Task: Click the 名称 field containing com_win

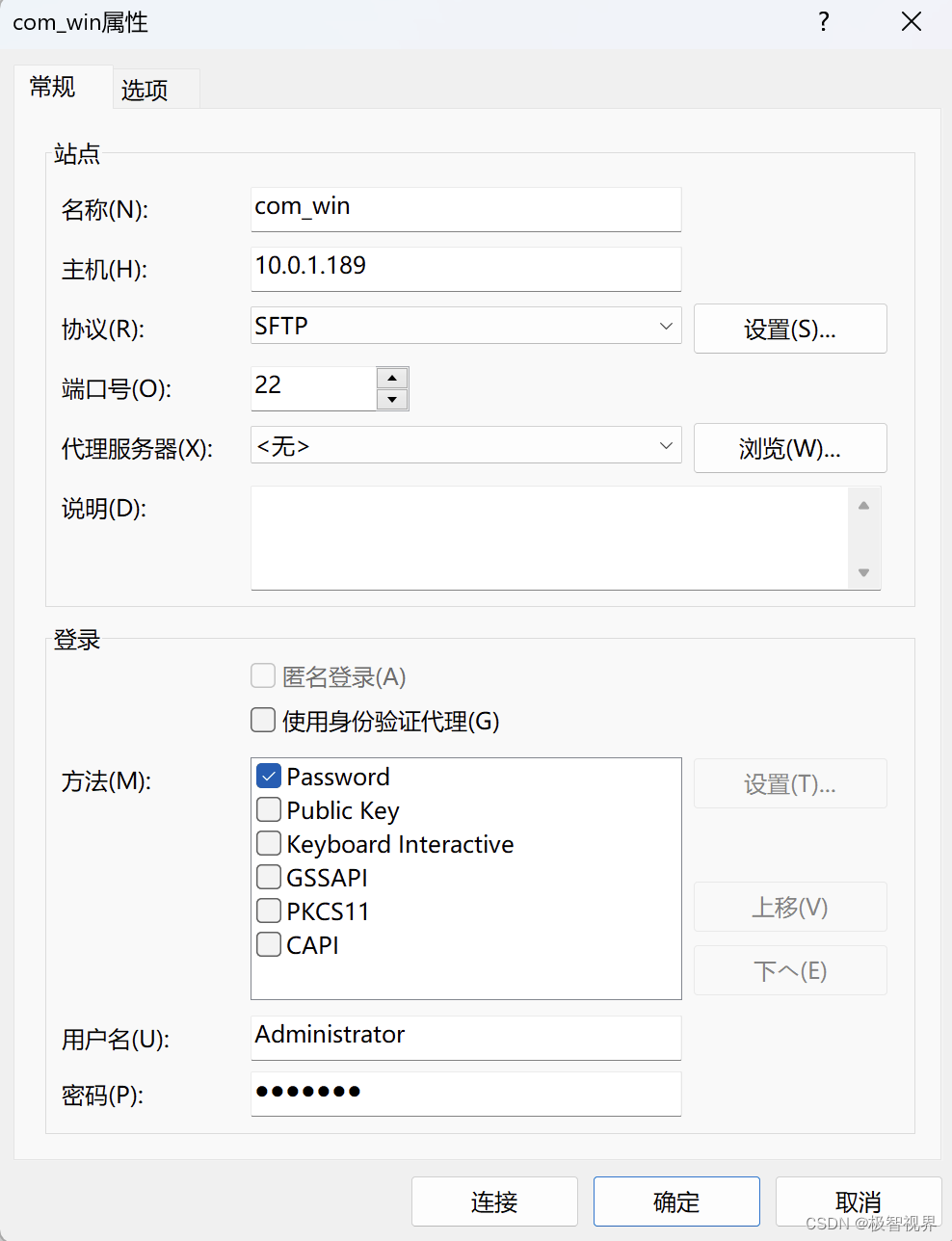Action: [x=465, y=209]
